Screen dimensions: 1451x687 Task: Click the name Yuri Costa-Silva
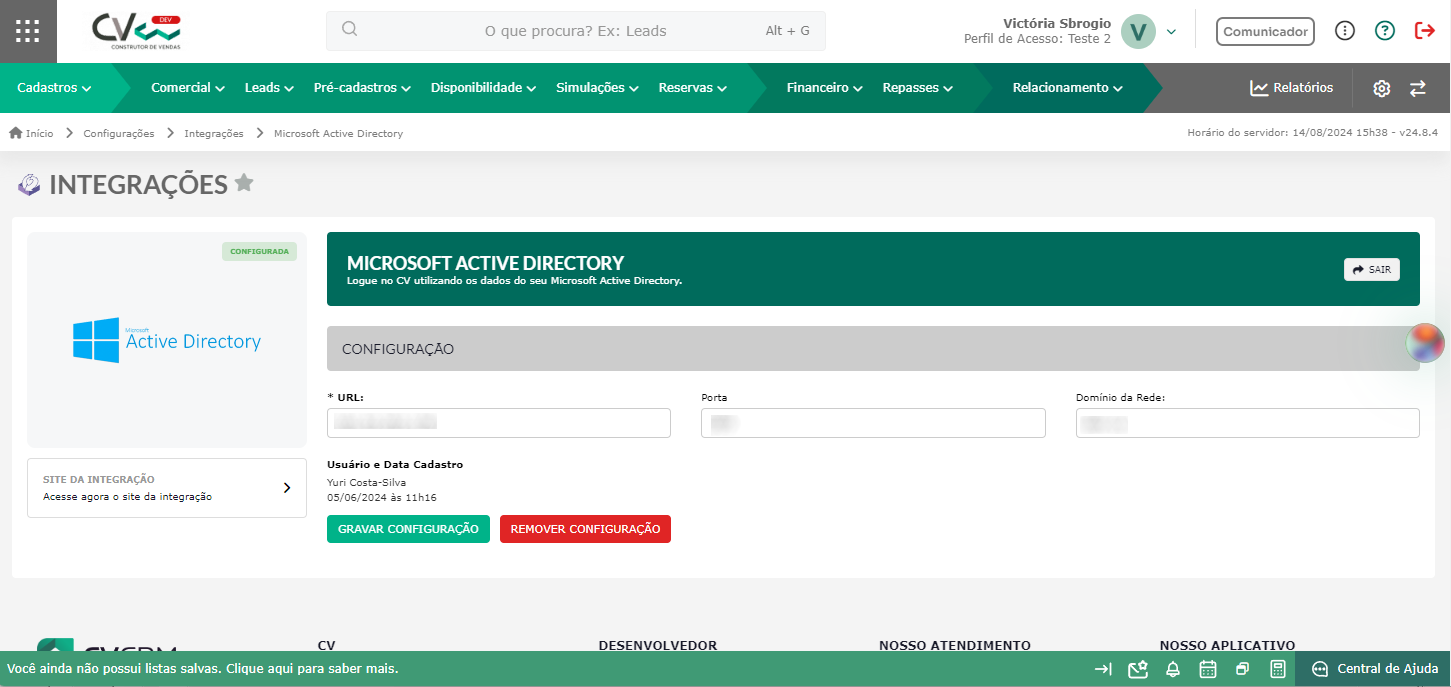pyautogui.click(x=367, y=482)
